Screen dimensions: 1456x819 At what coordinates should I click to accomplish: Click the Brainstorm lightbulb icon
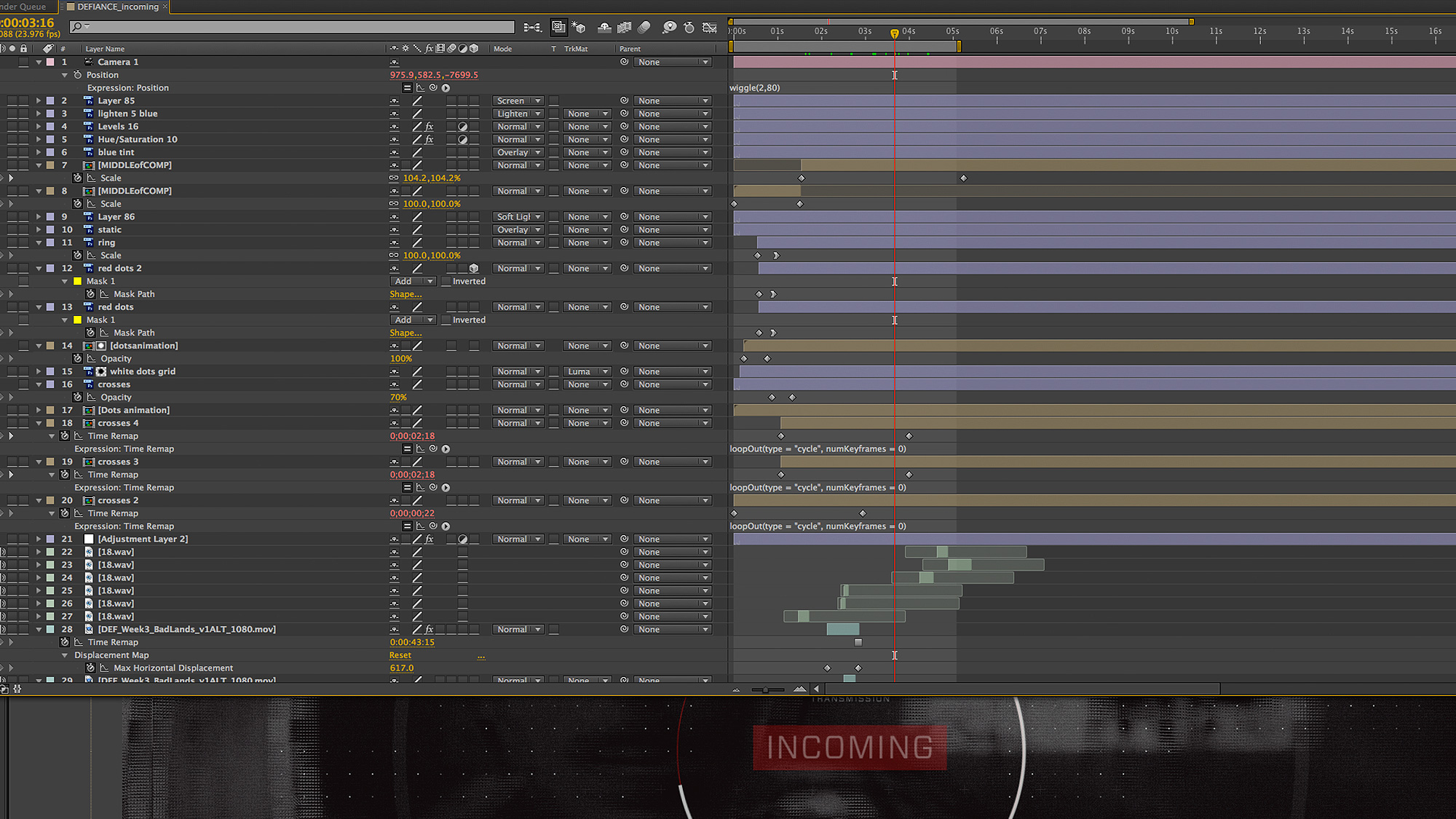[669, 28]
